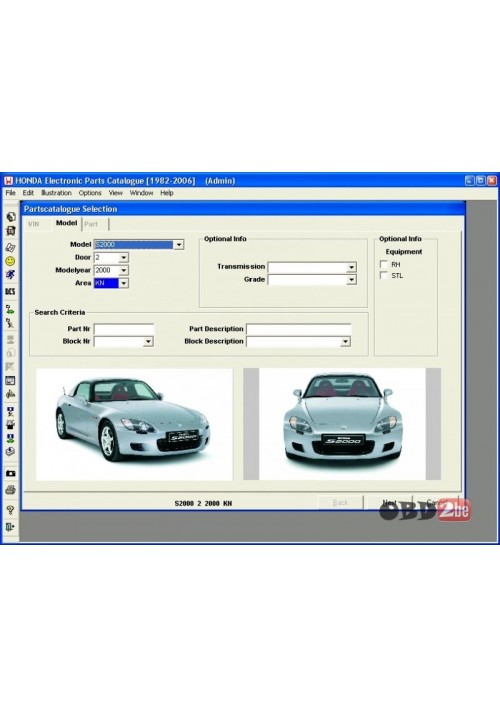This screenshot has width=500, height=717.
Task: Click the 'Search Criteria' group label
Action: click(59, 312)
